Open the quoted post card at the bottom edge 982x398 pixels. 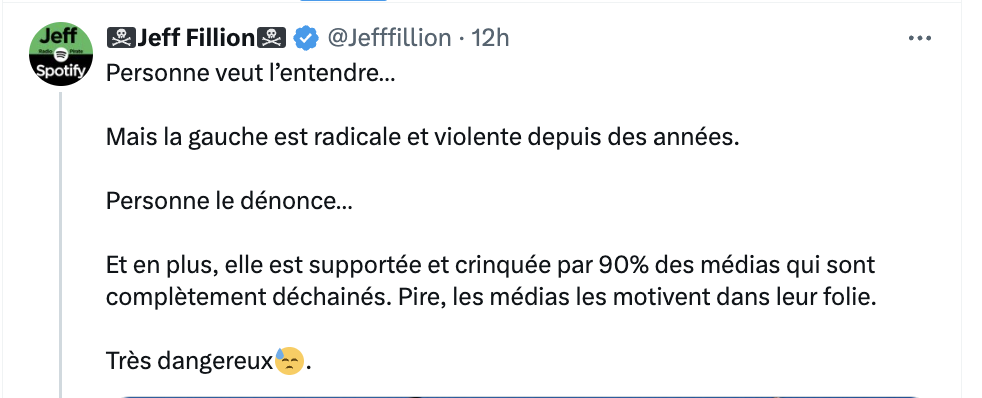520,396
